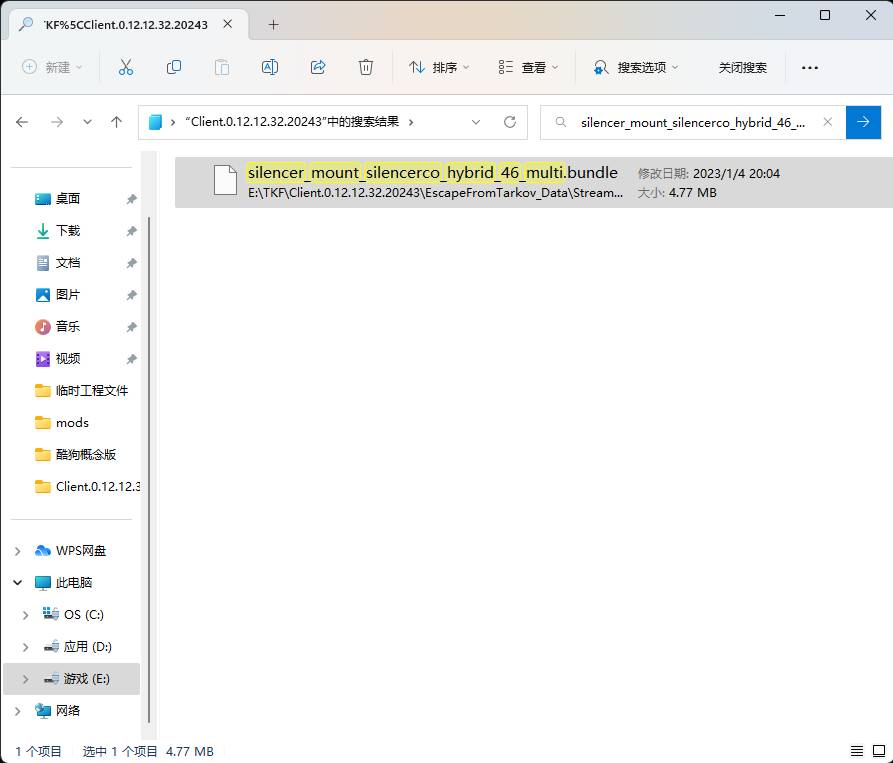893x763 pixels.
Task: Click the Copy icon in toolbar
Action: [174, 67]
